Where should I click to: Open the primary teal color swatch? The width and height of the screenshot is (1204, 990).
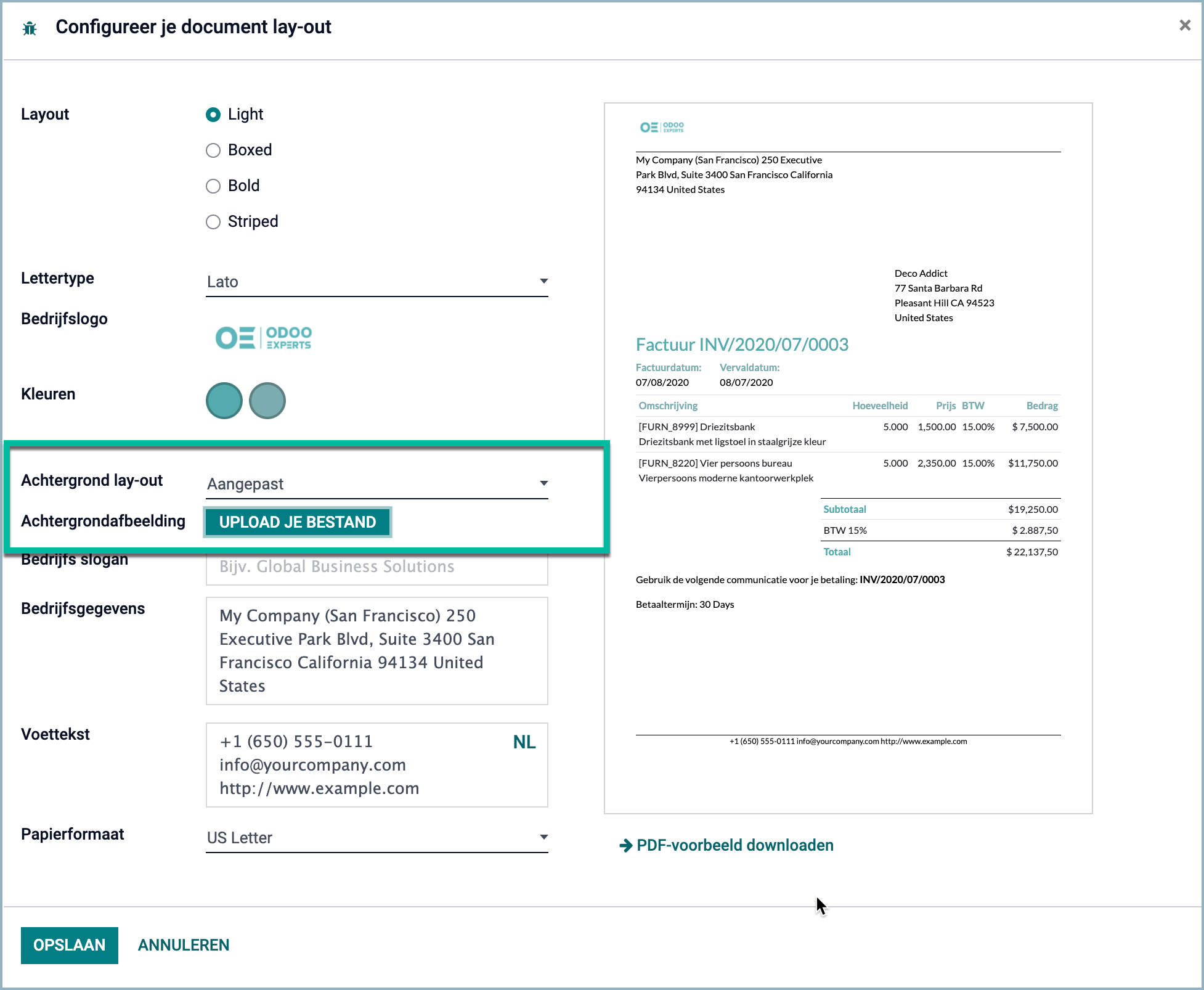(x=224, y=401)
